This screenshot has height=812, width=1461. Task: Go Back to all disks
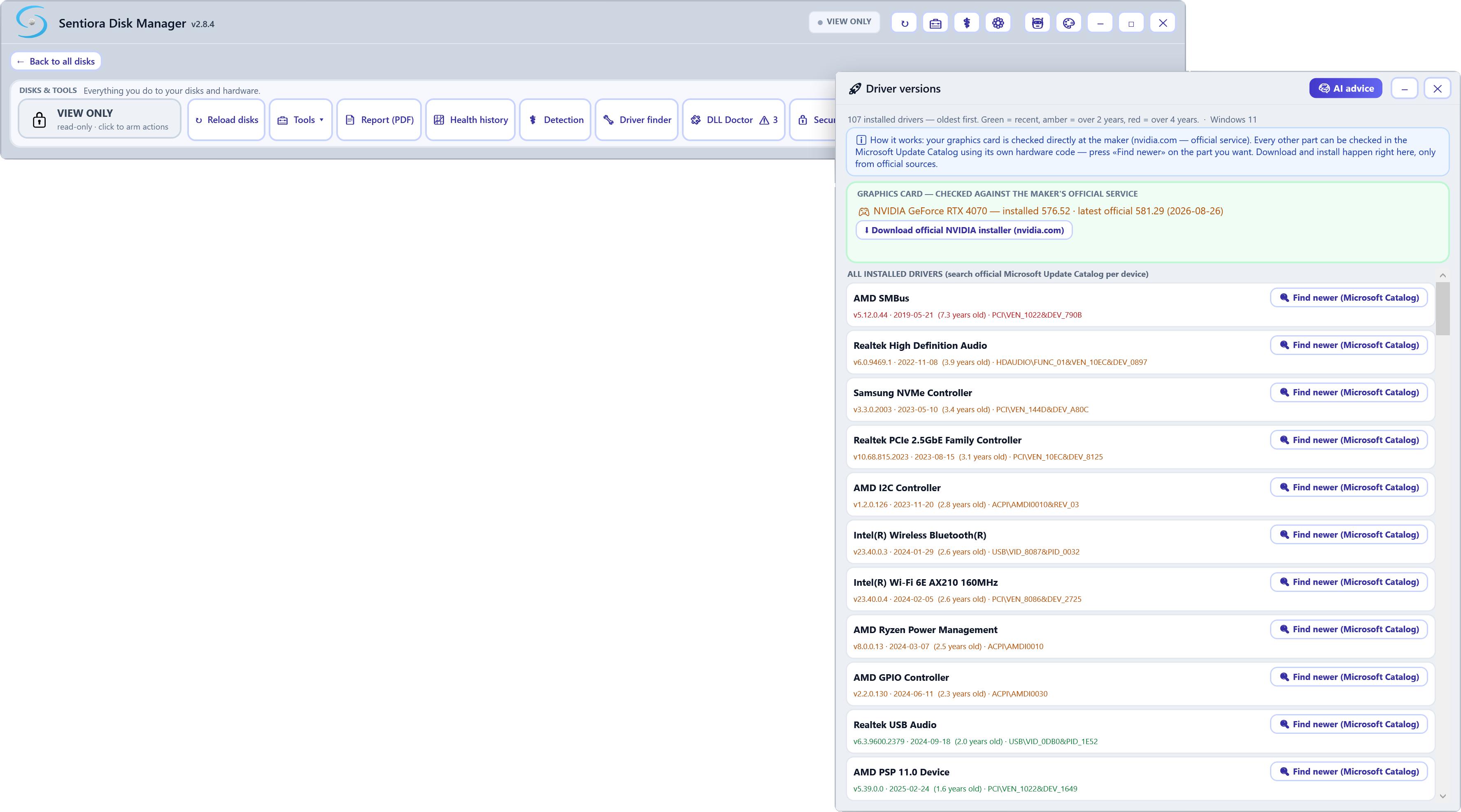coord(56,61)
